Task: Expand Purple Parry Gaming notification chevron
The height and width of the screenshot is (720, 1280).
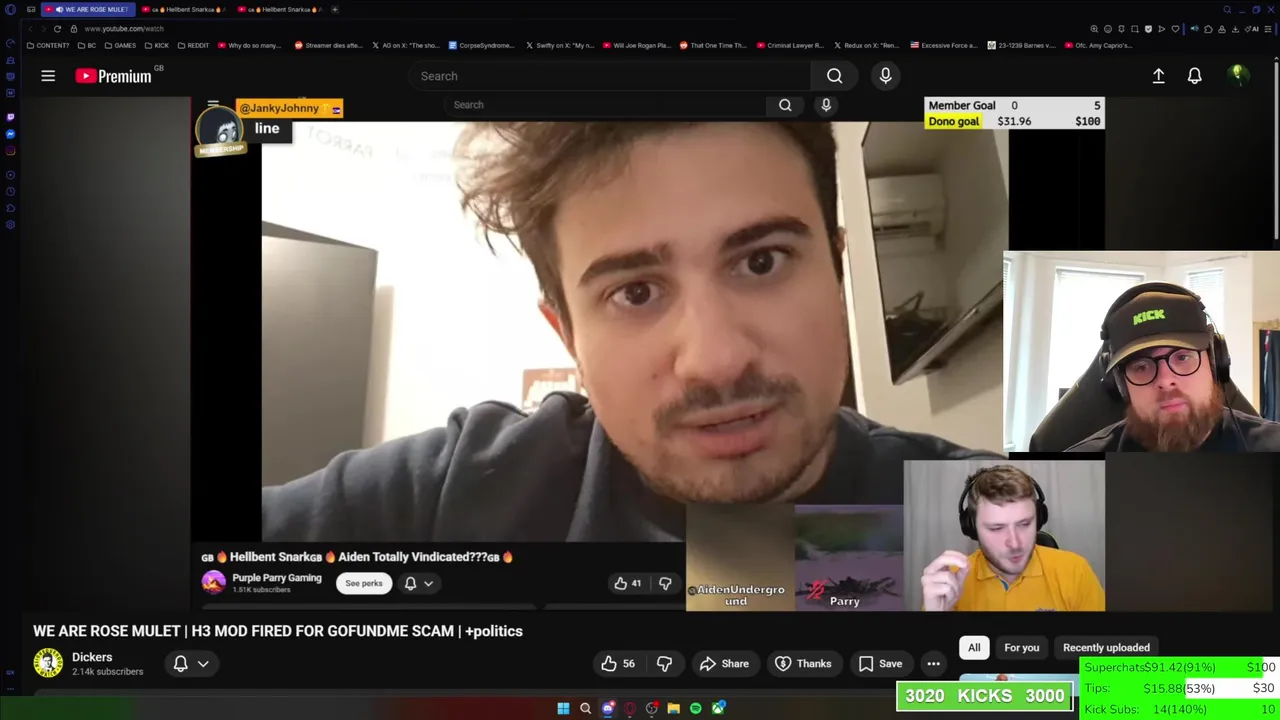Action: pos(428,583)
